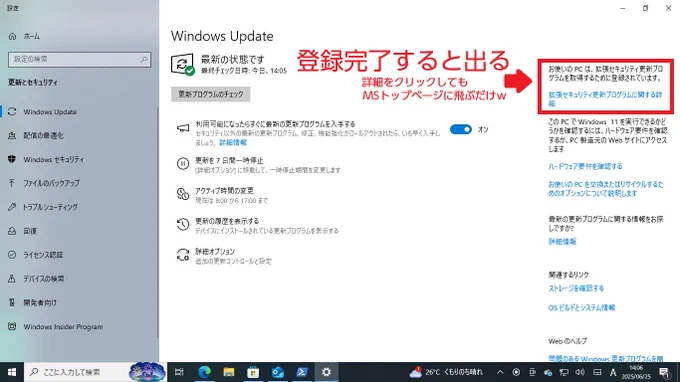Image resolution: width=680 pixels, height=382 pixels.
Task: Open 拡張セキュリティ更新プログラムに関する詳細 link
Action: click(x=605, y=99)
